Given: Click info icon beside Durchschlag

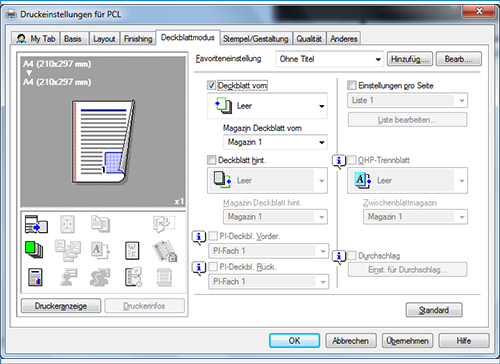Looking at the screenshot, I should tap(339, 256).
